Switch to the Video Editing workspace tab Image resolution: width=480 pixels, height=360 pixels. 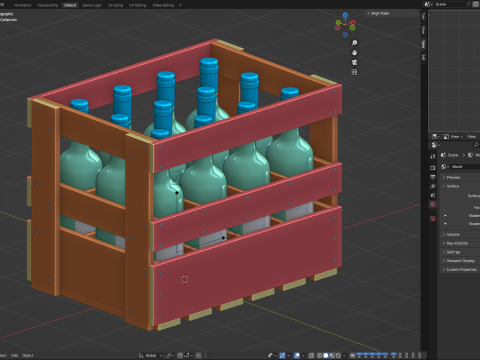[163, 5]
